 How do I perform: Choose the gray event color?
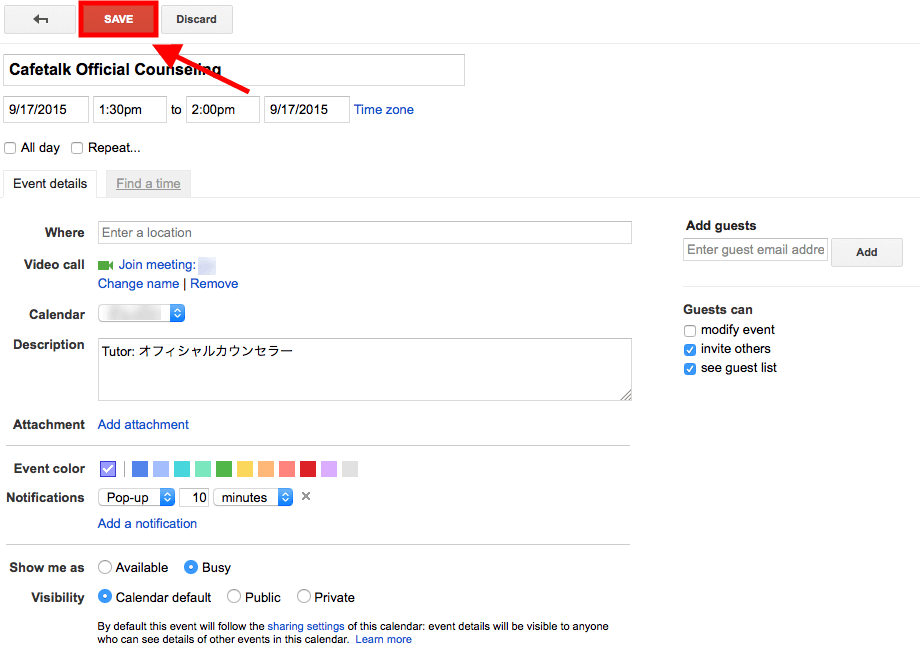coord(350,469)
